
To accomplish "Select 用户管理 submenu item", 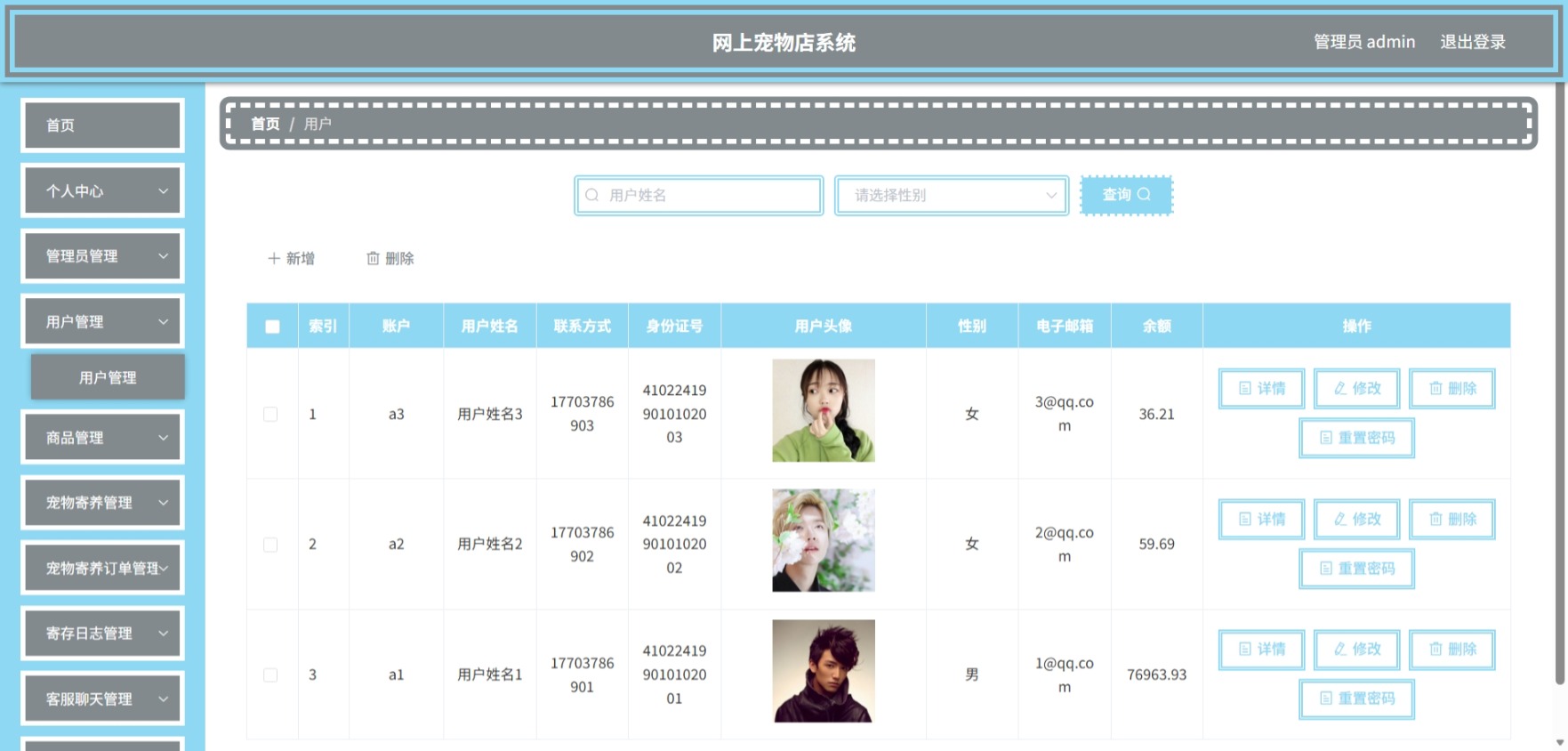I will [x=108, y=377].
